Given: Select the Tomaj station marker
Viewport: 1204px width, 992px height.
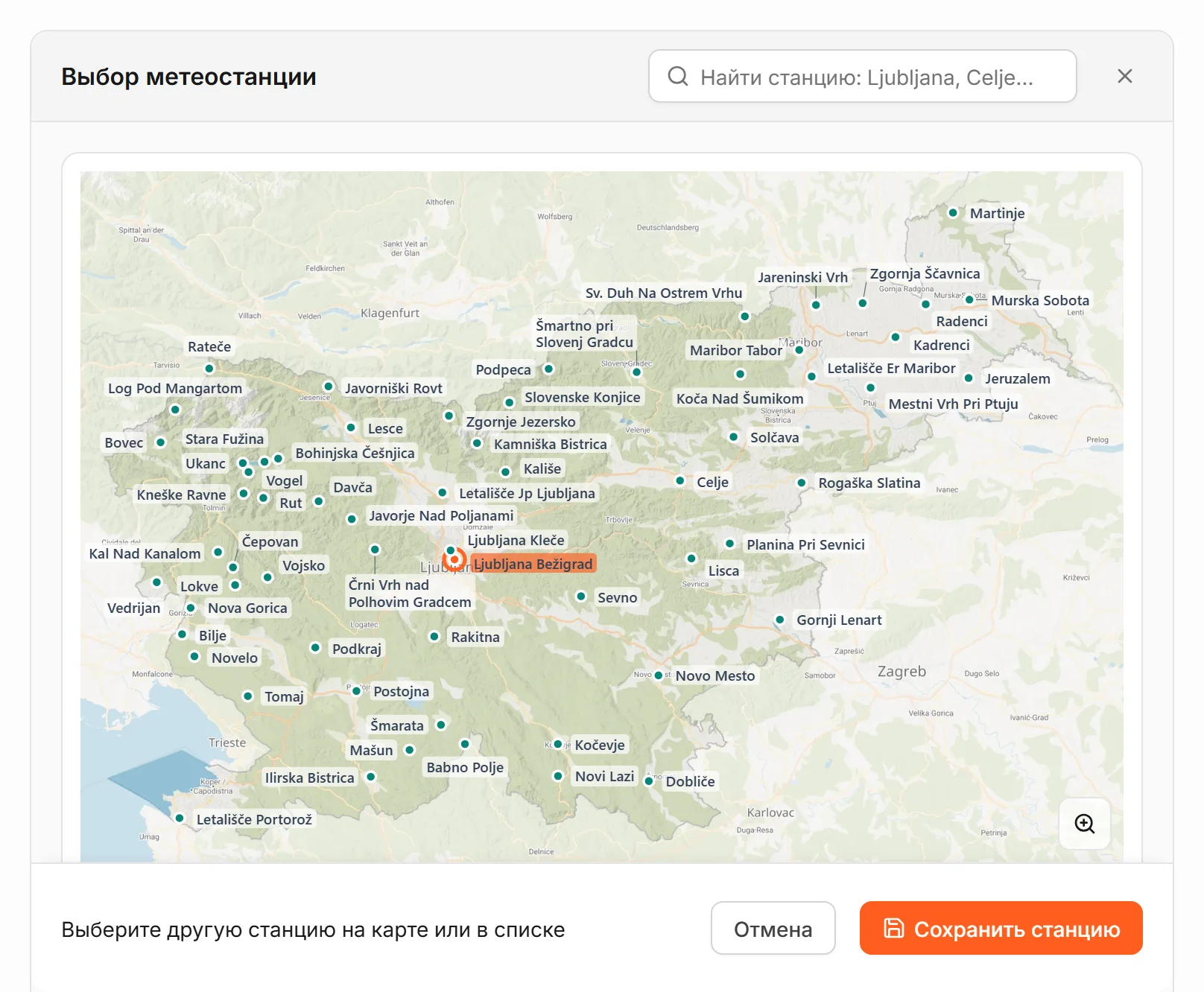Looking at the screenshot, I should pos(248,696).
